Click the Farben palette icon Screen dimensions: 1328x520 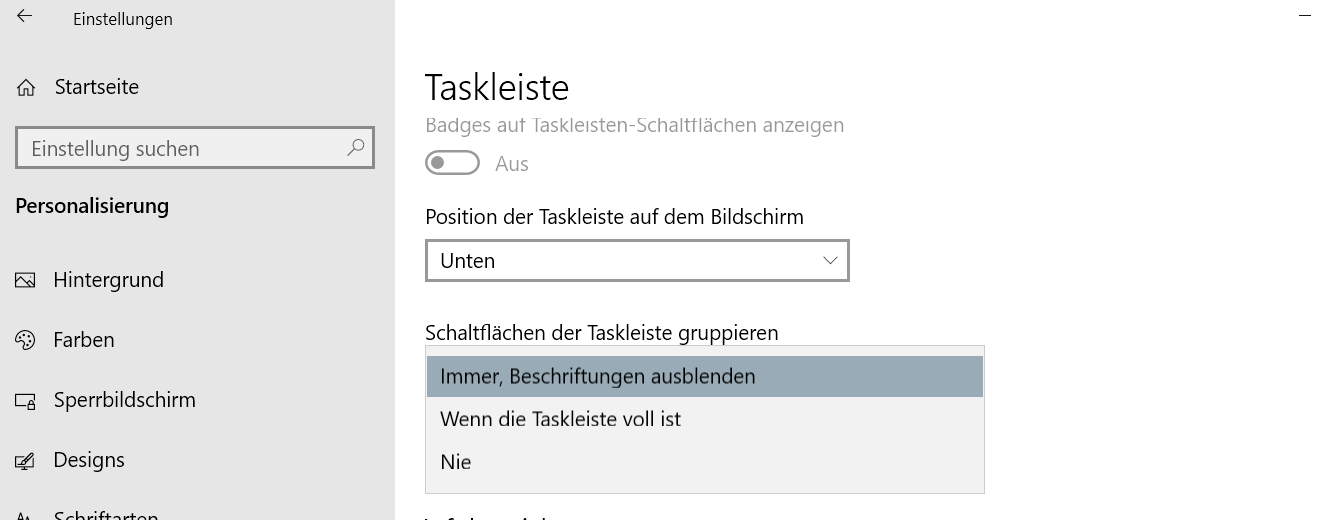tap(26, 341)
